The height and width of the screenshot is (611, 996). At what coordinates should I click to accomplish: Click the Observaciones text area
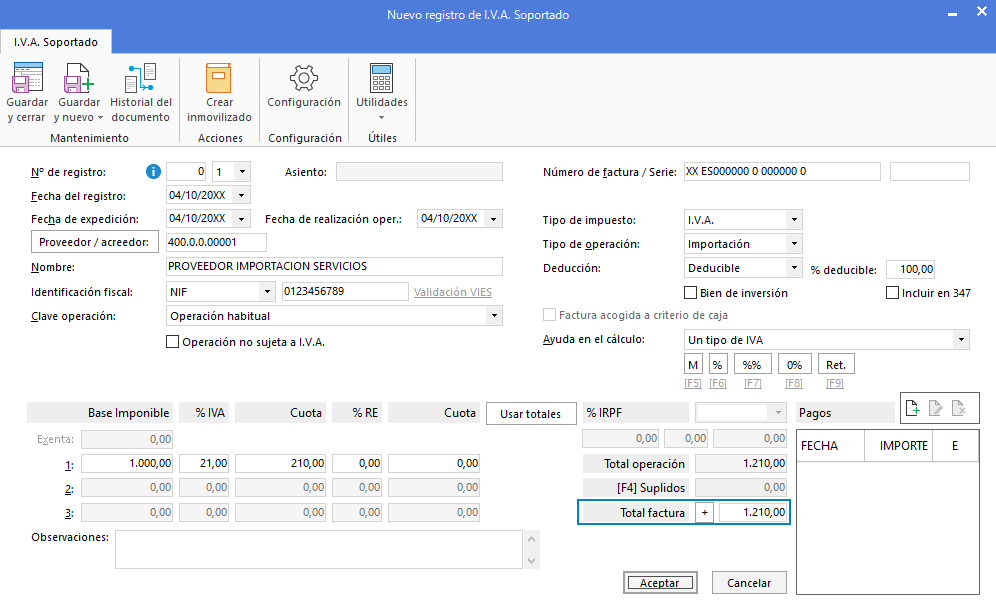tap(319, 549)
